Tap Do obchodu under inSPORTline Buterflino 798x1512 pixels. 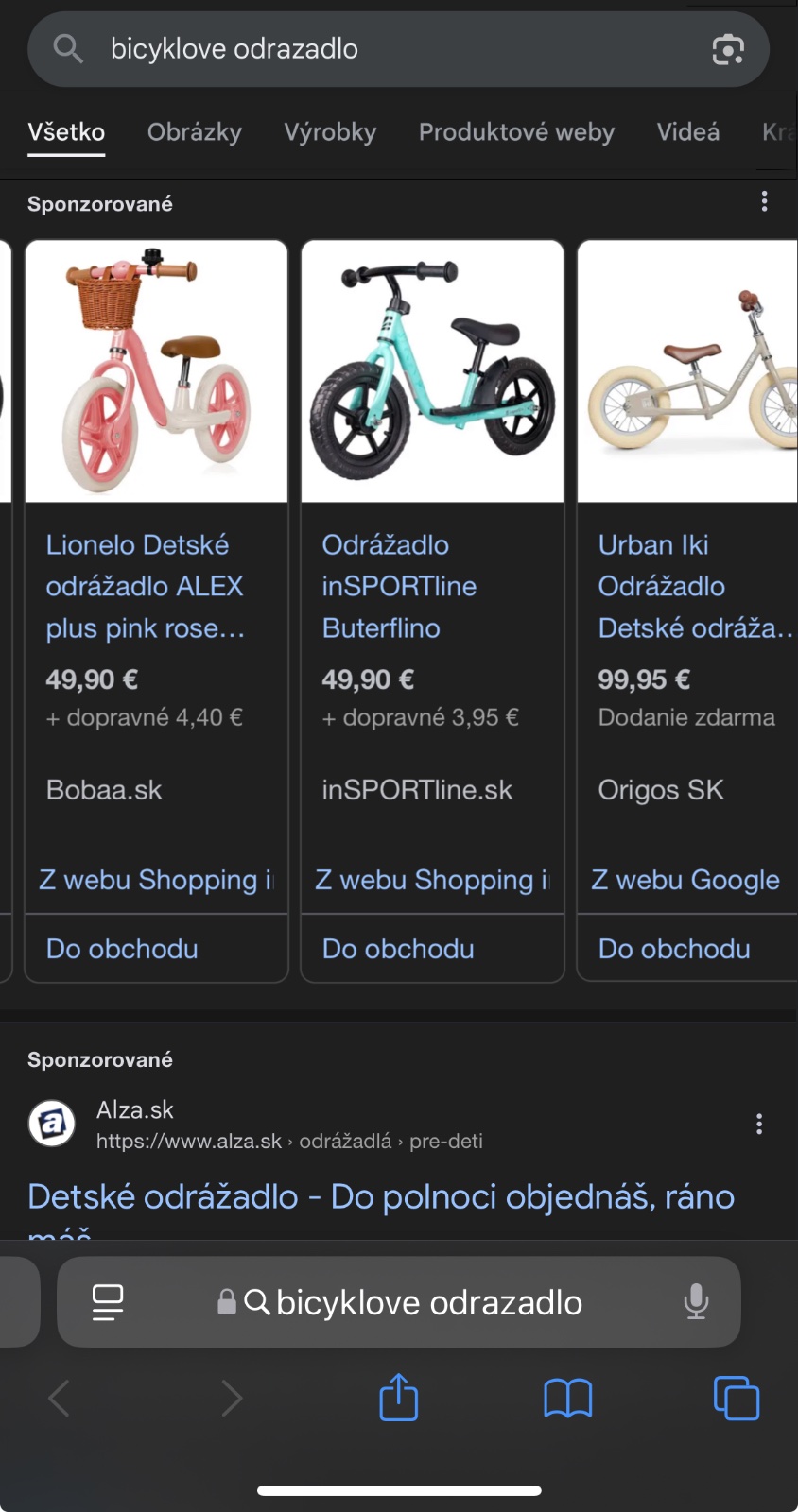(x=398, y=949)
